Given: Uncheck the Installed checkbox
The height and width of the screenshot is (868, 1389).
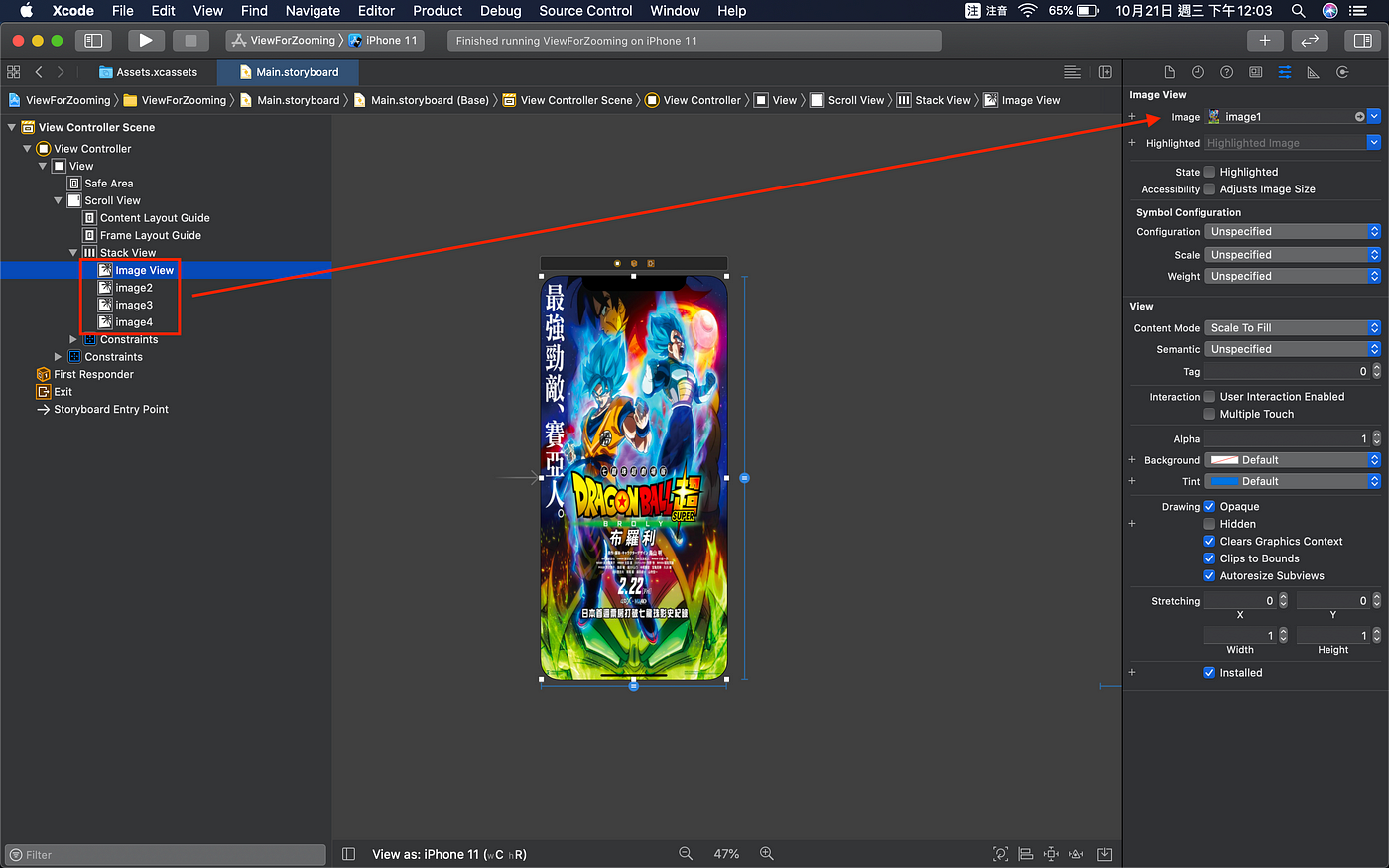Looking at the screenshot, I should [1209, 672].
